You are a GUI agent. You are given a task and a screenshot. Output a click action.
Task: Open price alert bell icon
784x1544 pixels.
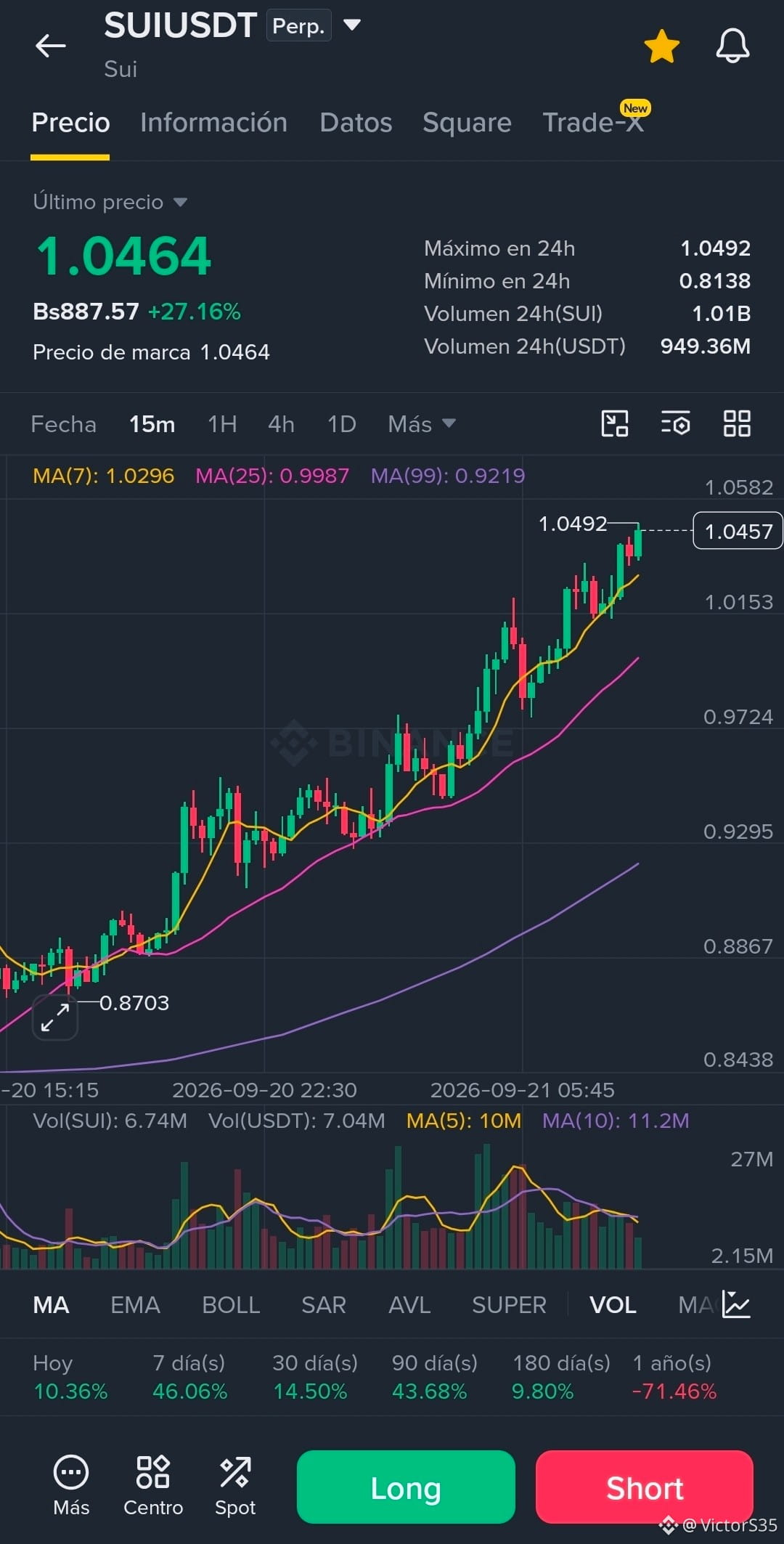tap(732, 46)
